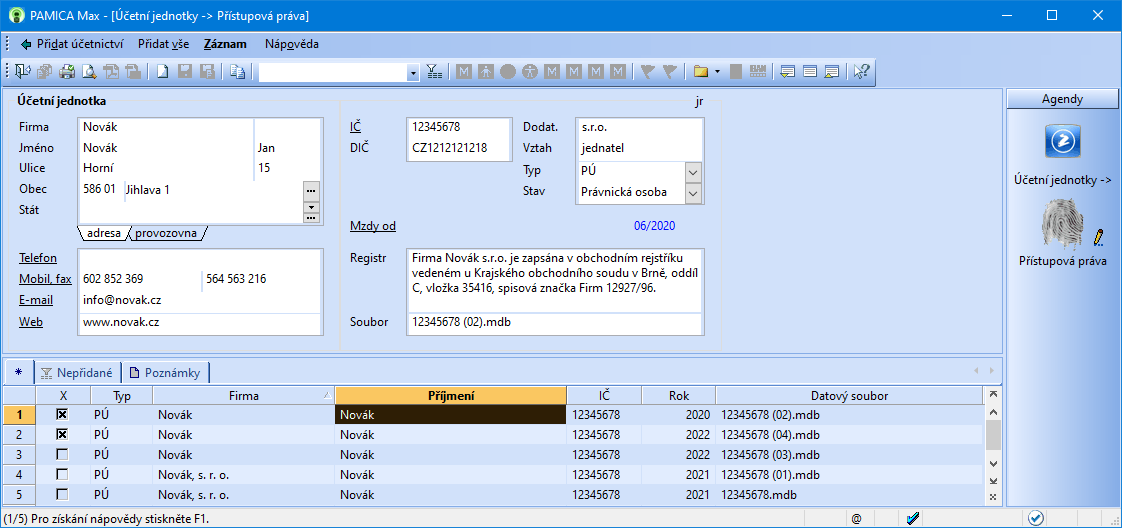The height and width of the screenshot is (528, 1122).
Task: Click the solid gray circle toolbar icon
Action: [507, 71]
